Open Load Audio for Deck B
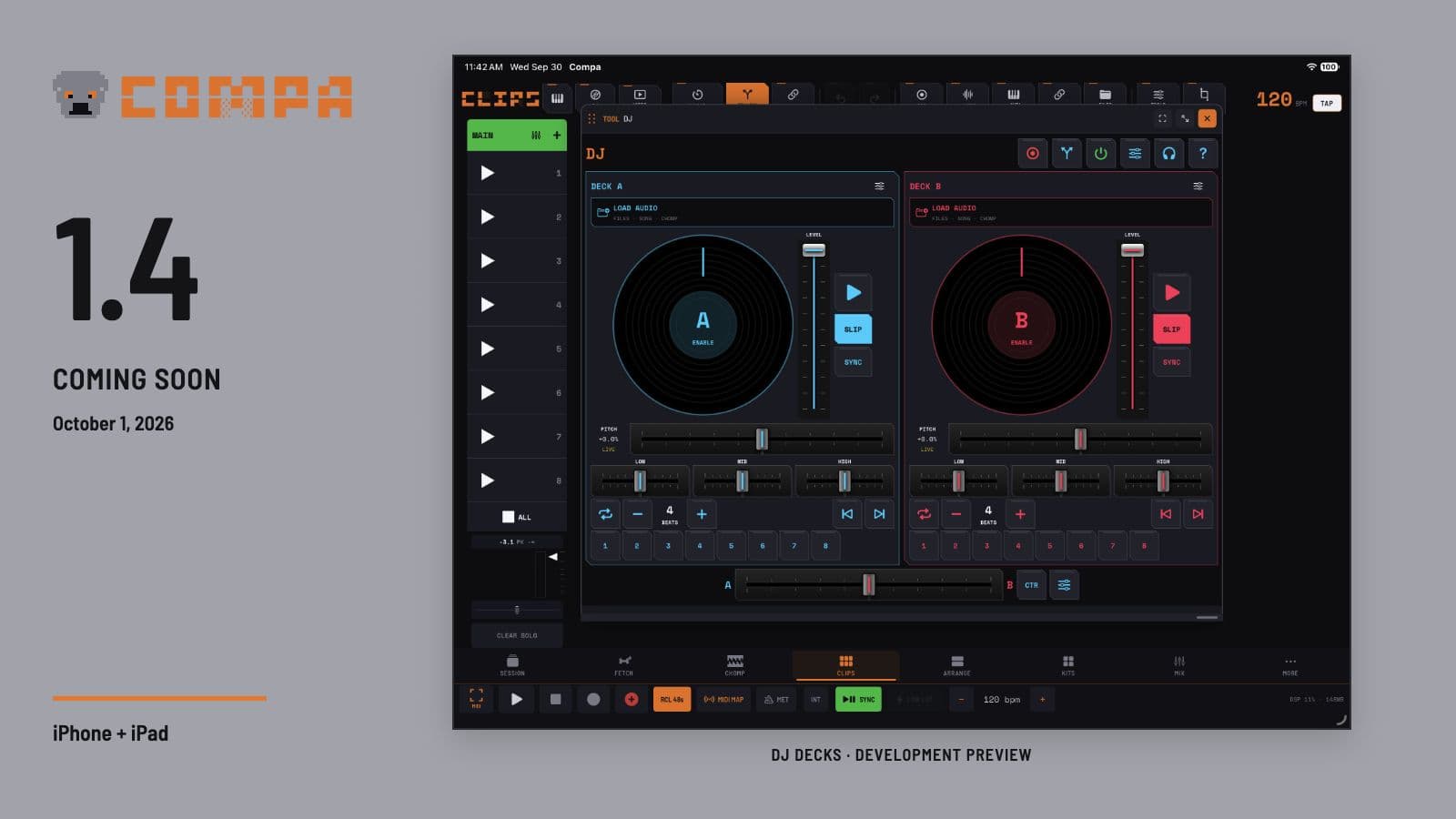 click(1060, 212)
